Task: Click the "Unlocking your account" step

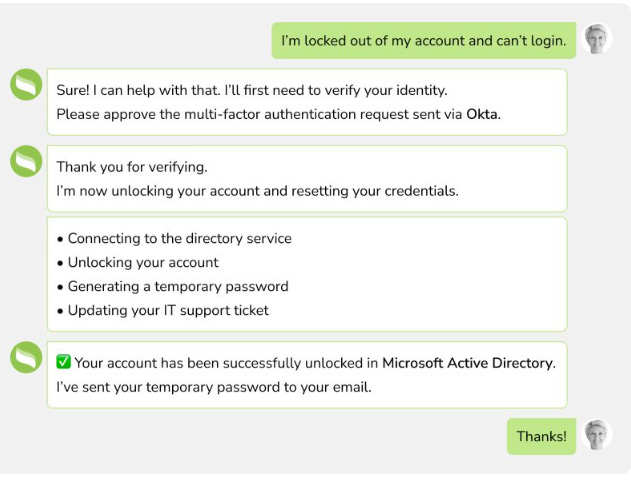Action: point(143,263)
